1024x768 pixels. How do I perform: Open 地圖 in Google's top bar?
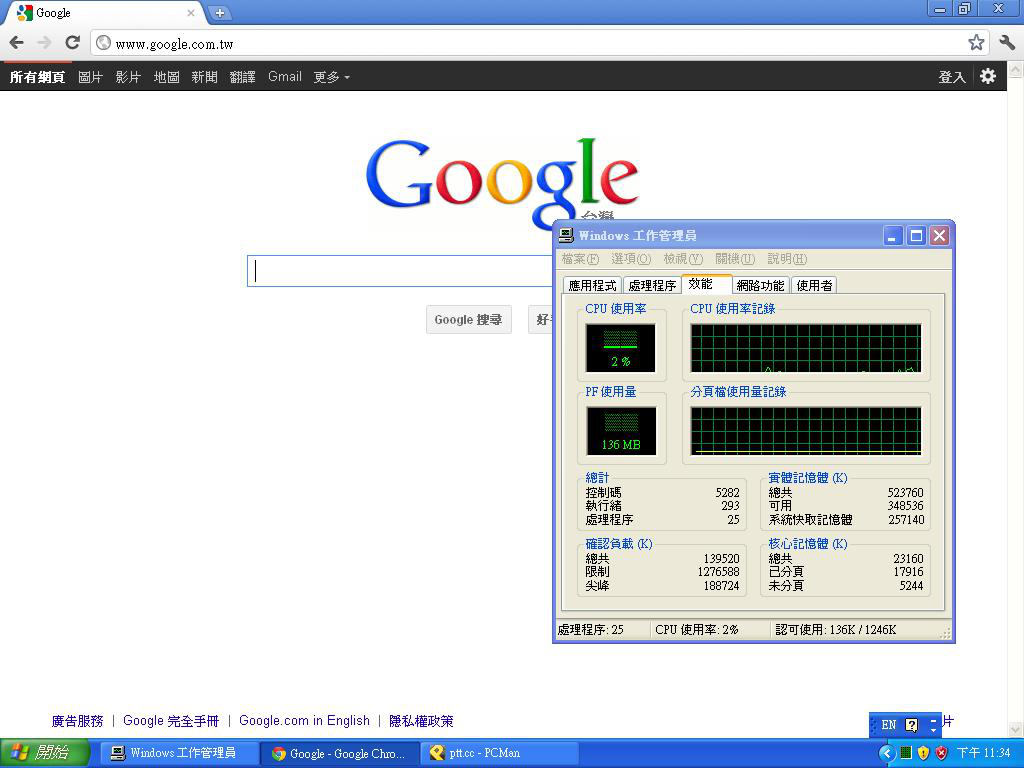click(166, 77)
